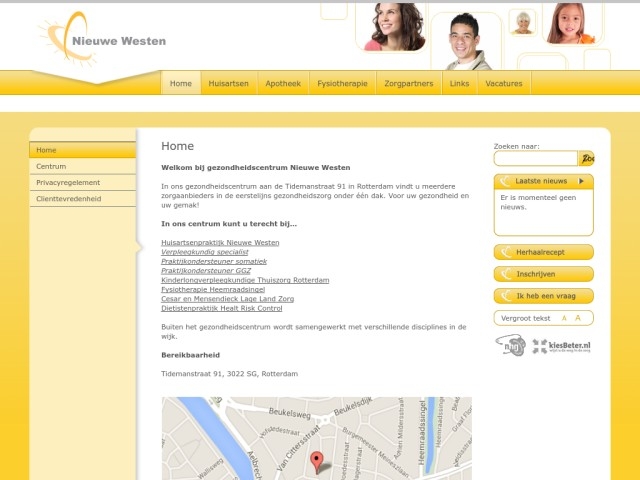Screen dimensions: 640x480
Task: Click into the Zoeken naar search field
Action: [535, 158]
